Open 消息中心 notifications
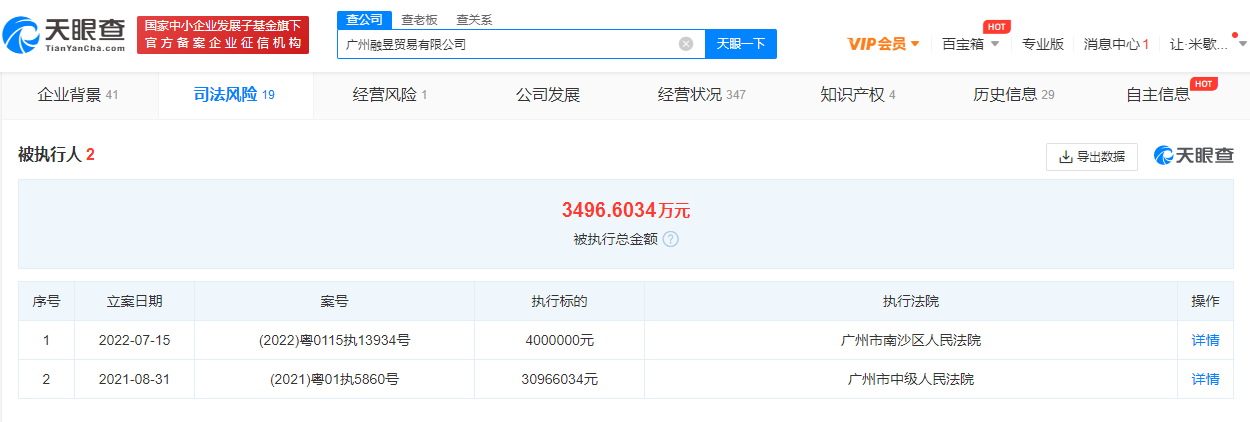Image resolution: width=1250 pixels, height=422 pixels. (x=1116, y=44)
